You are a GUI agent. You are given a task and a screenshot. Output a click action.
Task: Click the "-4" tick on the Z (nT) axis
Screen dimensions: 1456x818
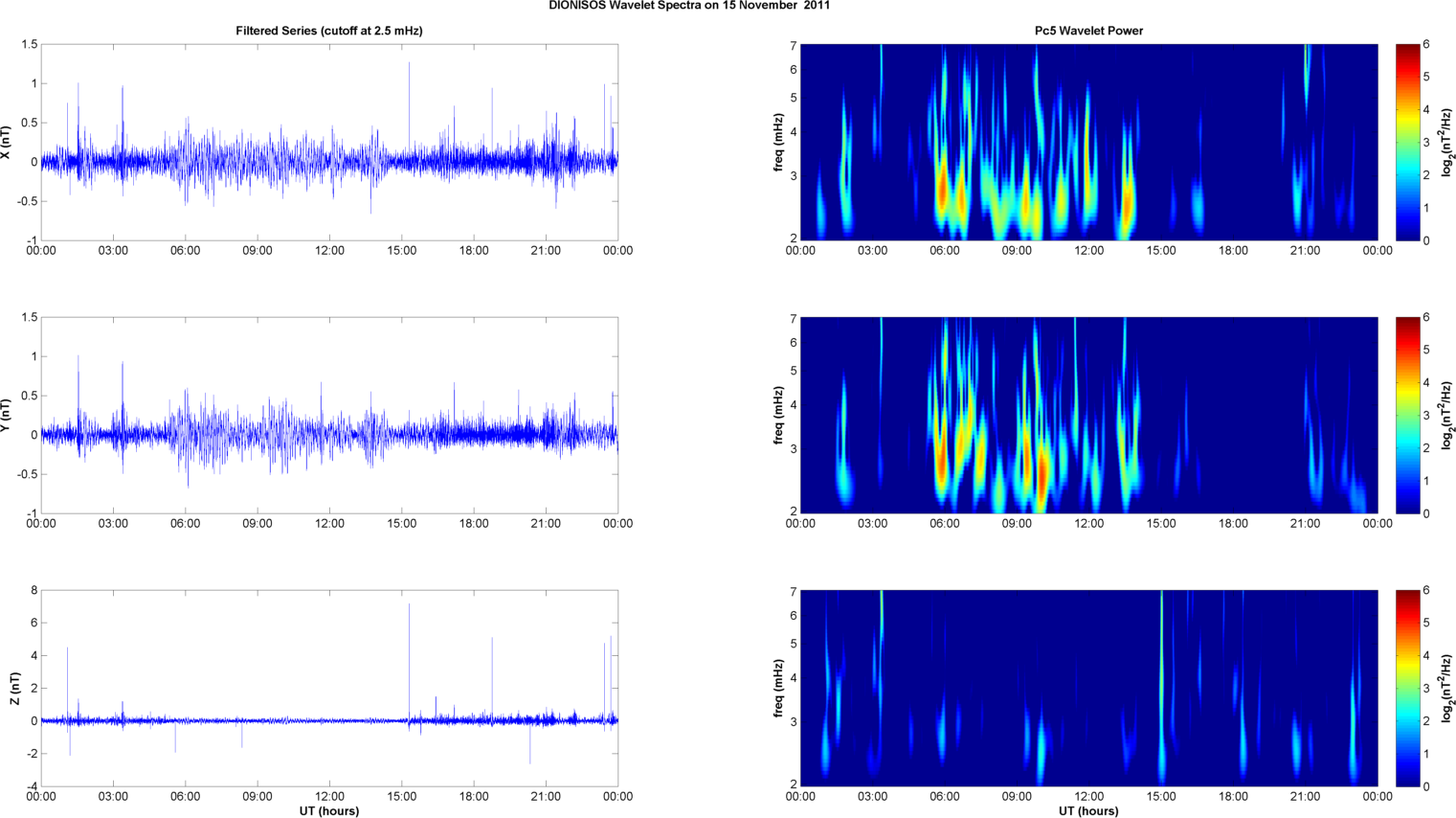(x=31, y=787)
